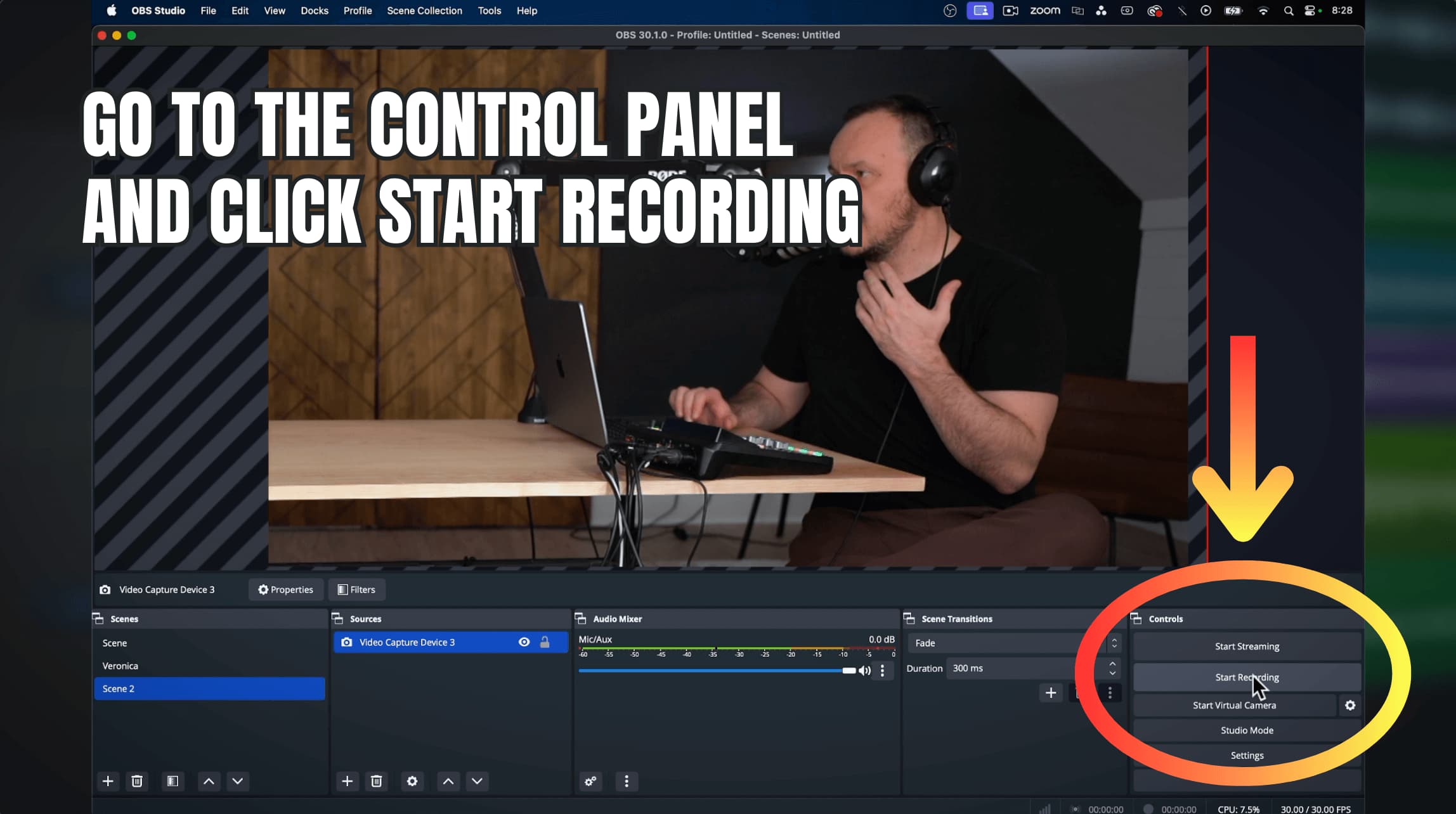Open Filters for the selected source
Screen dimensions: 1456x814
pos(356,590)
